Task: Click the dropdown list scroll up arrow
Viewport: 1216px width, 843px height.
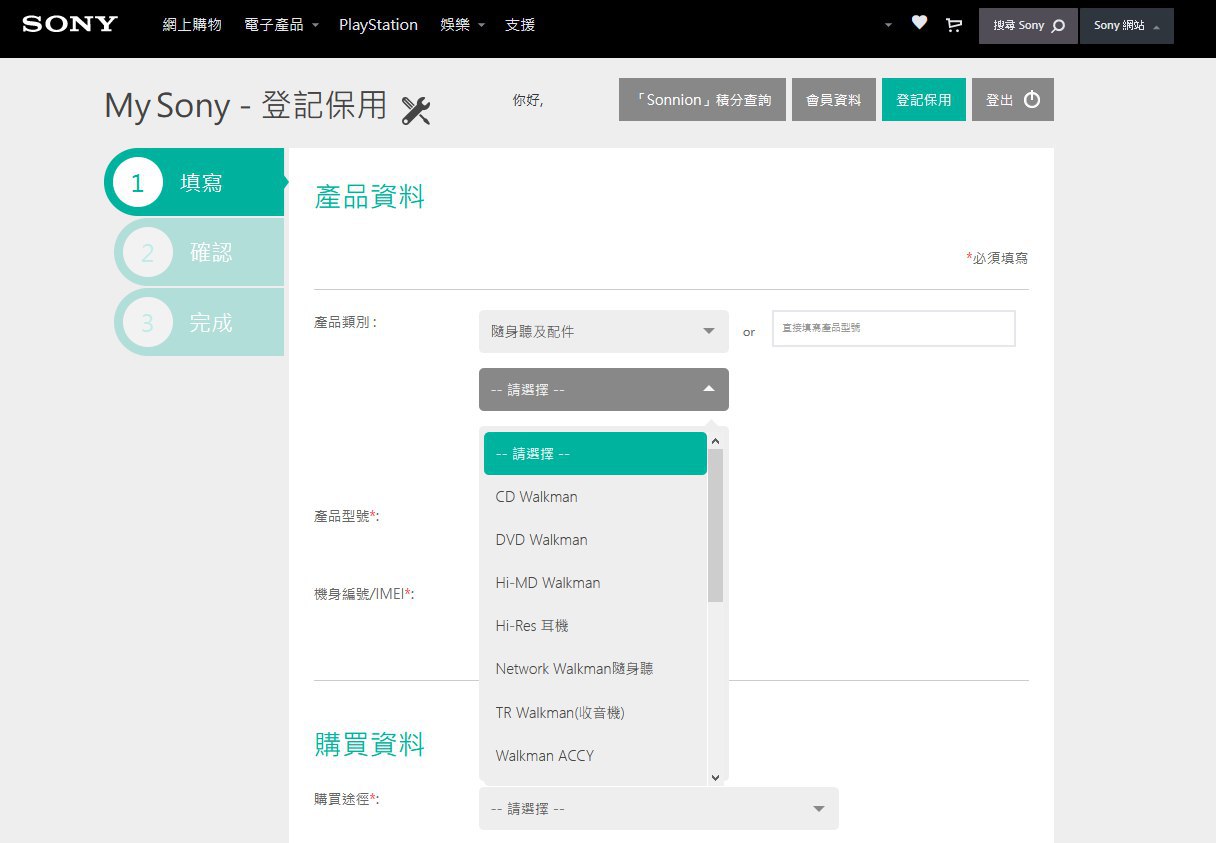Action: [x=715, y=440]
